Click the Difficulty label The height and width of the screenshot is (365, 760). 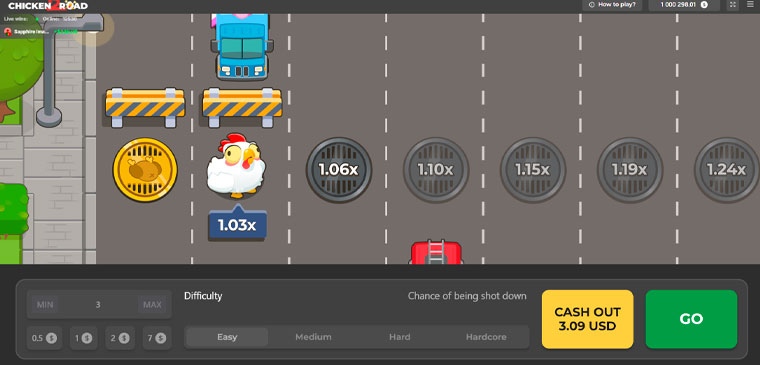point(203,296)
